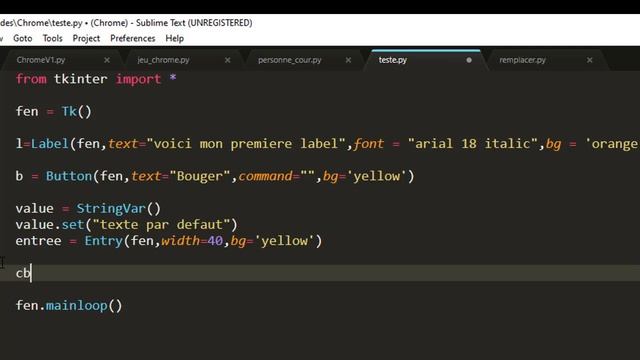Click 'set' in value.set line
The height and width of the screenshot is (360, 640).
[73, 224]
